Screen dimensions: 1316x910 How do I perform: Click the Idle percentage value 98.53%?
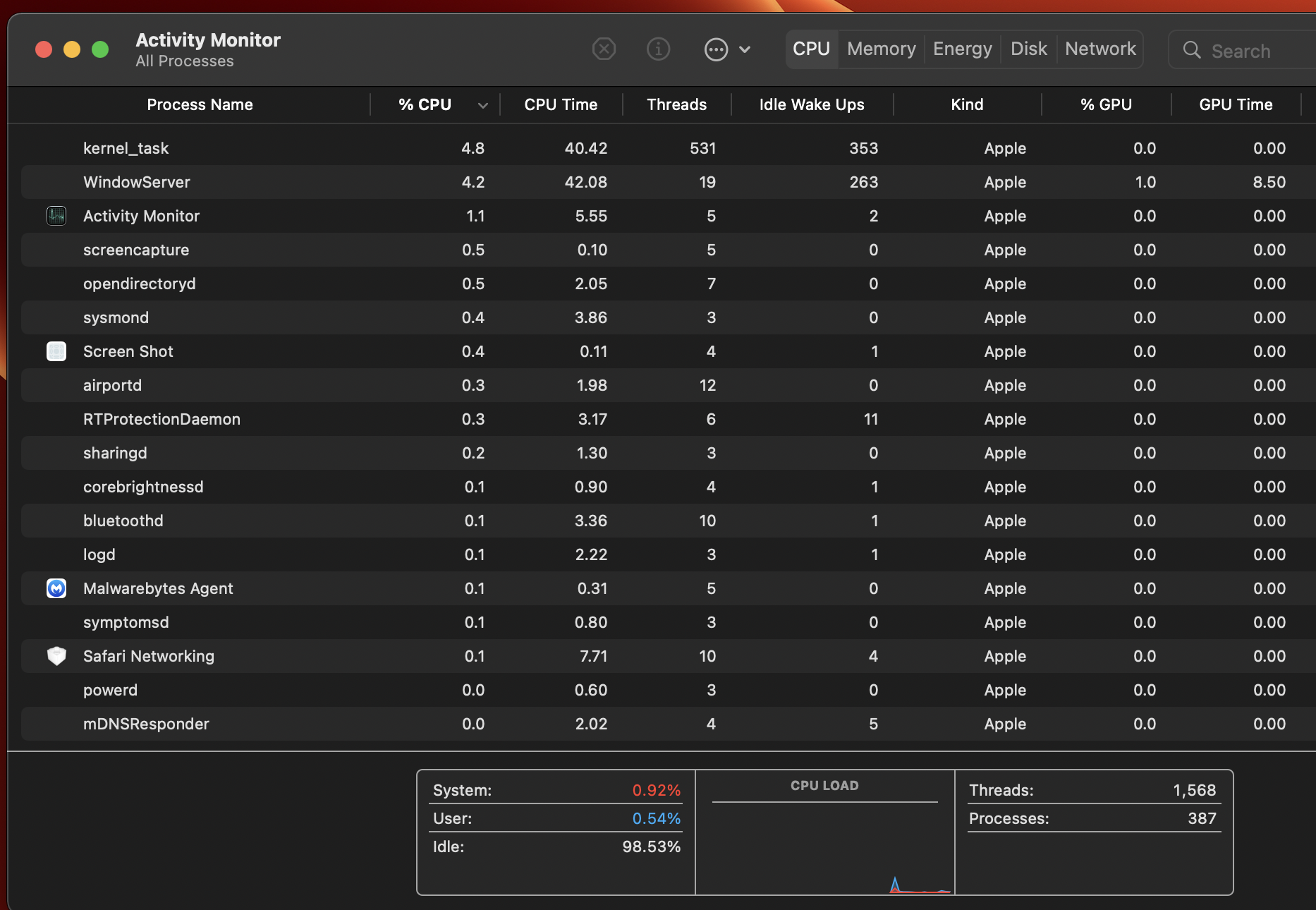coord(652,847)
